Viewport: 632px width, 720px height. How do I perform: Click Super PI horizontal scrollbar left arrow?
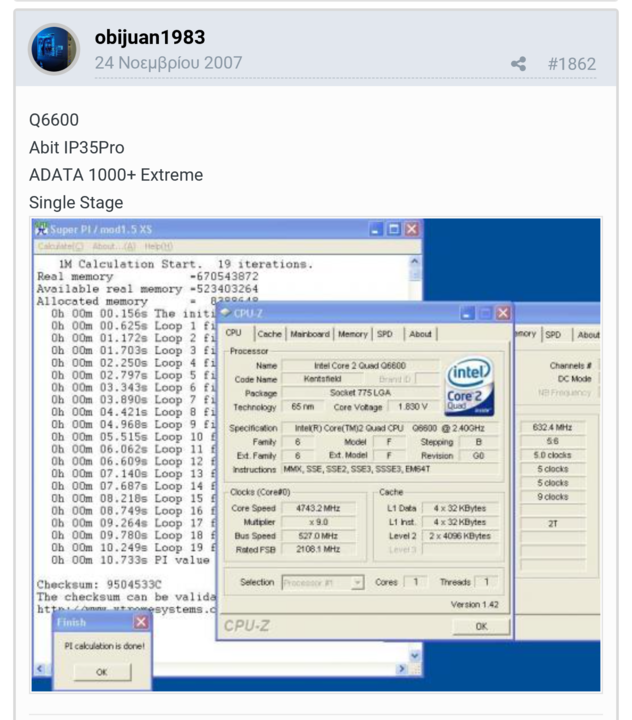point(40,669)
